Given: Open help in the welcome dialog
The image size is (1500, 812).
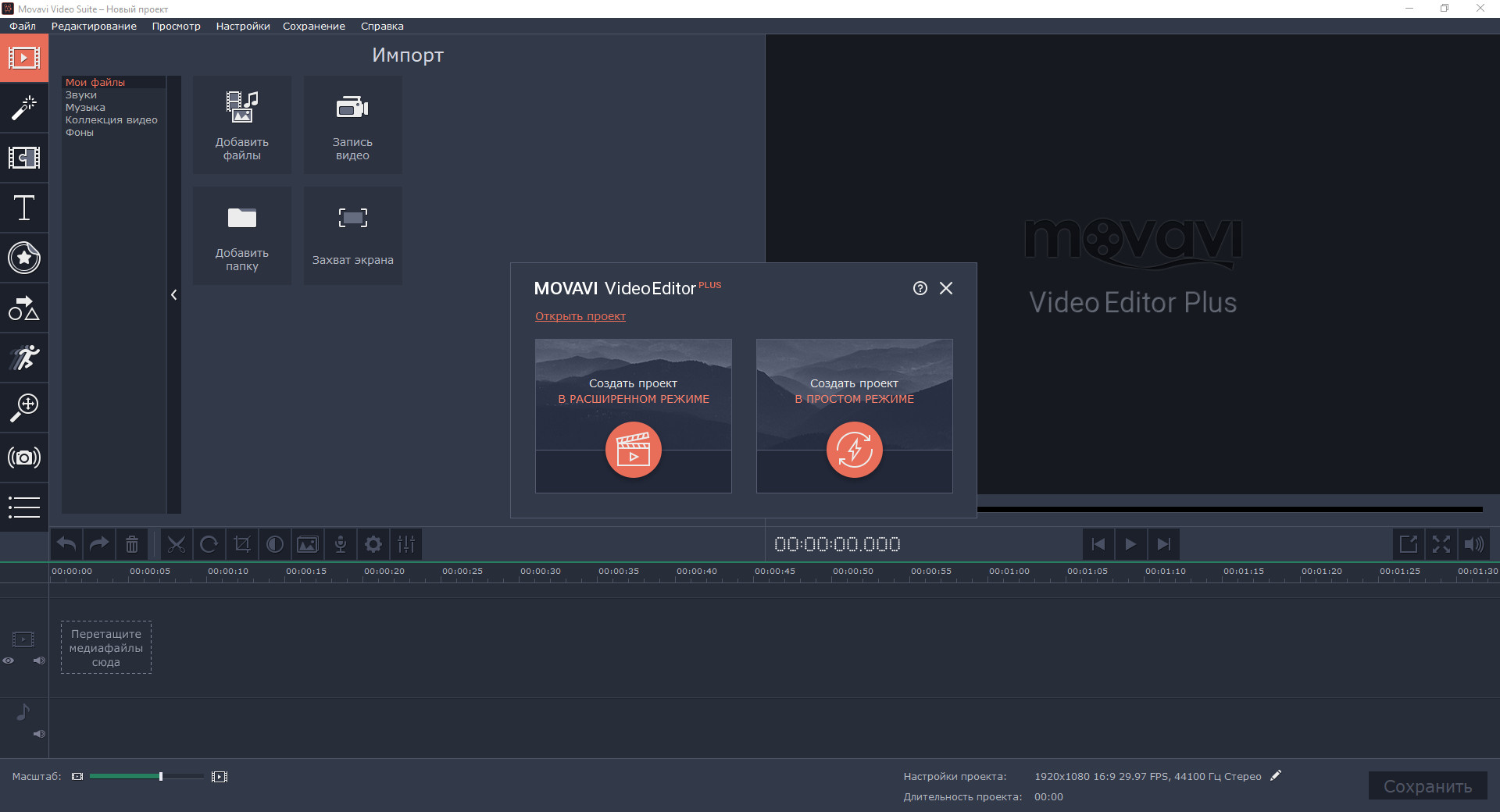Looking at the screenshot, I should (920, 288).
